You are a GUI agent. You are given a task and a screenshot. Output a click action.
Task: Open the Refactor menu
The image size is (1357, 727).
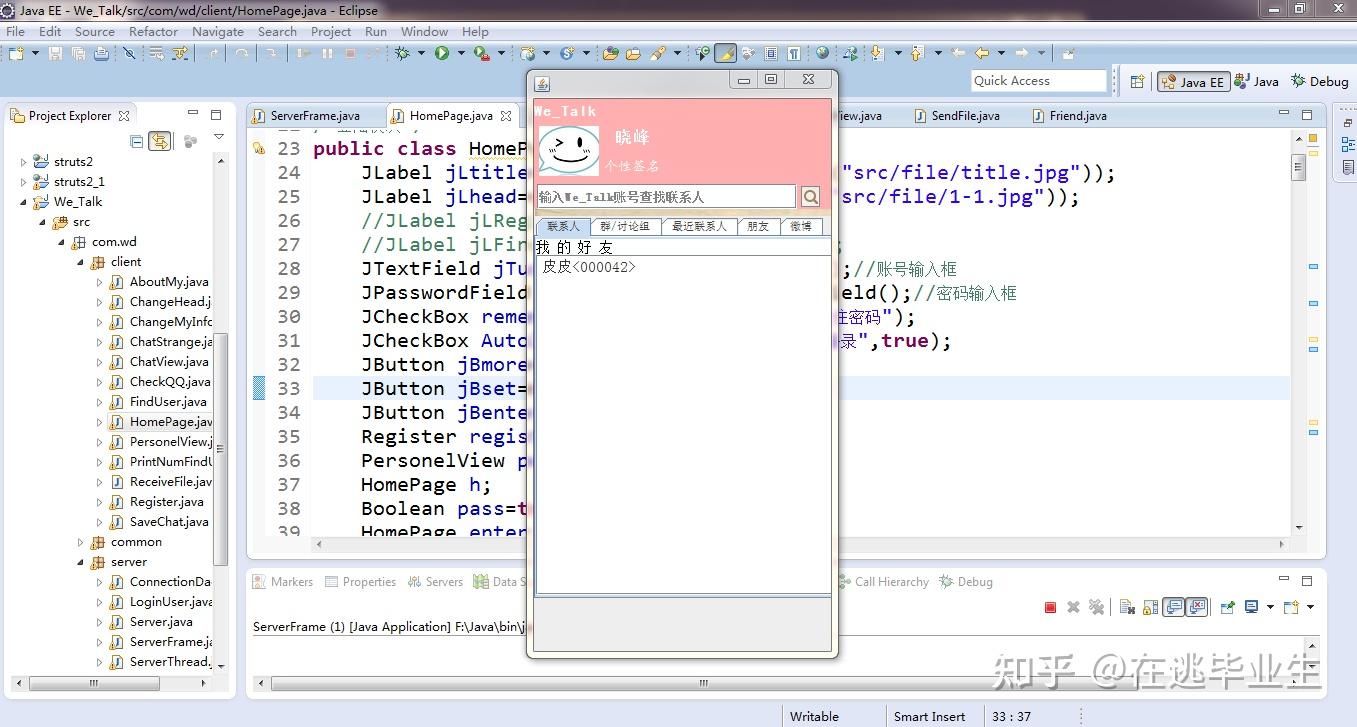pos(153,31)
